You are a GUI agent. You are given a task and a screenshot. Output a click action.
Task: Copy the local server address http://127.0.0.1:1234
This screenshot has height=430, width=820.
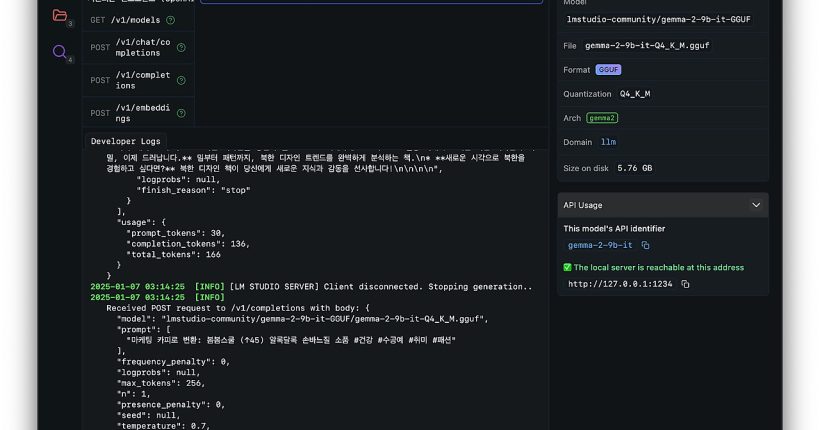tap(685, 284)
